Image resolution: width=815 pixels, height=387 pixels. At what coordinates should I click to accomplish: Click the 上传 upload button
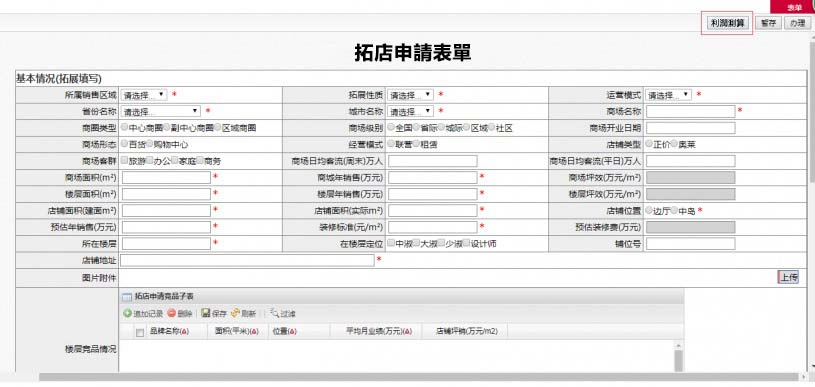(x=788, y=277)
